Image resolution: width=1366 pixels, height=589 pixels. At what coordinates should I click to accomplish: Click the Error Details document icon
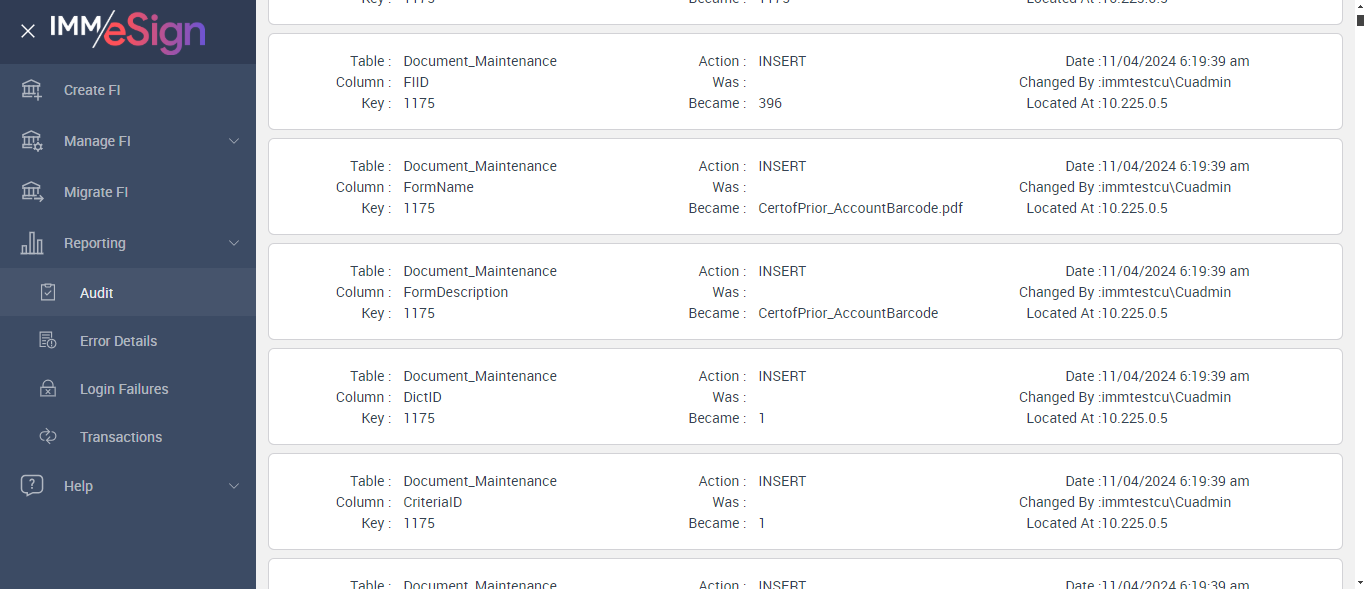coord(48,341)
